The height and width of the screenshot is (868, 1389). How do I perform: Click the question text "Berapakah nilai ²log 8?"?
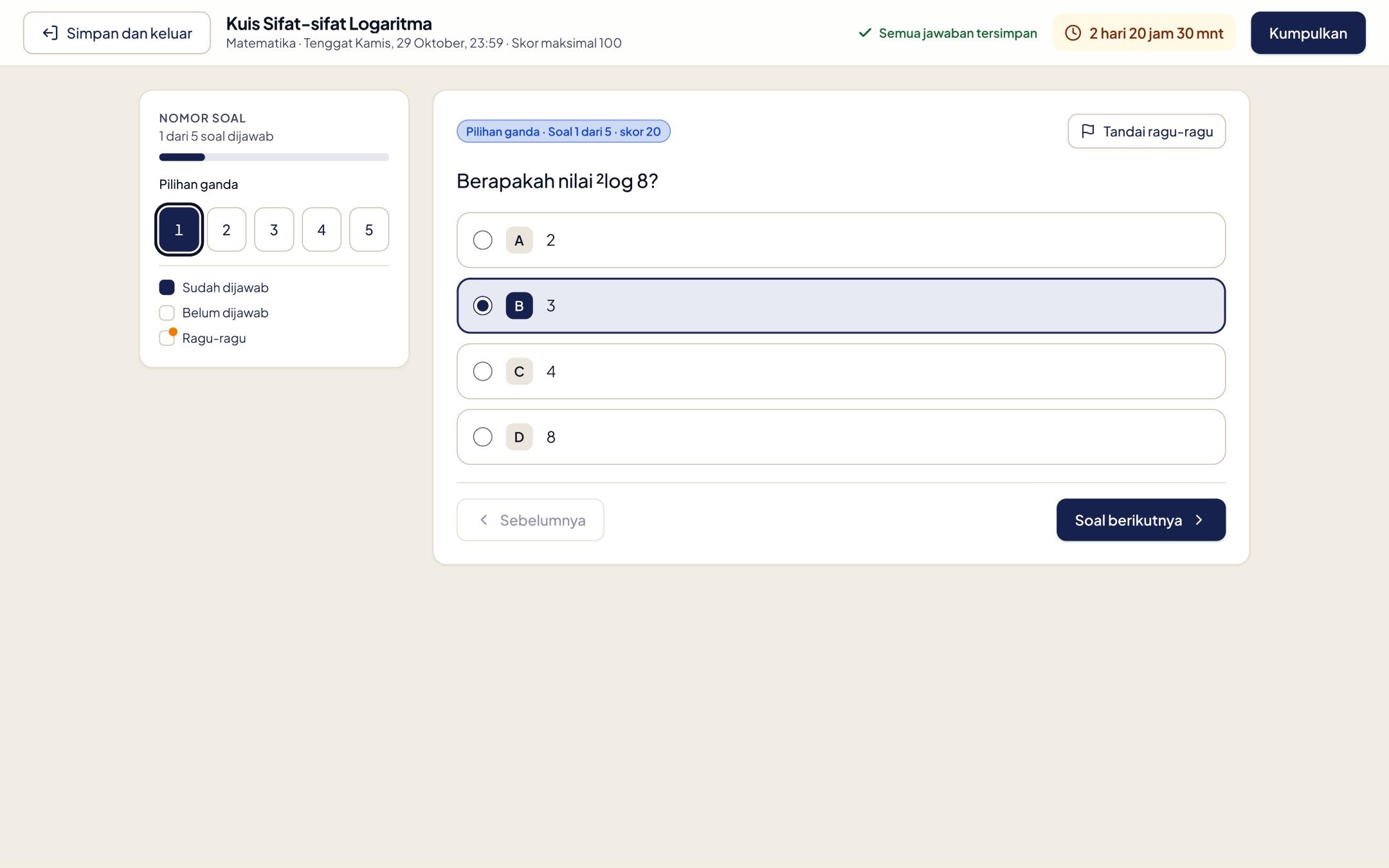pos(557,181)
